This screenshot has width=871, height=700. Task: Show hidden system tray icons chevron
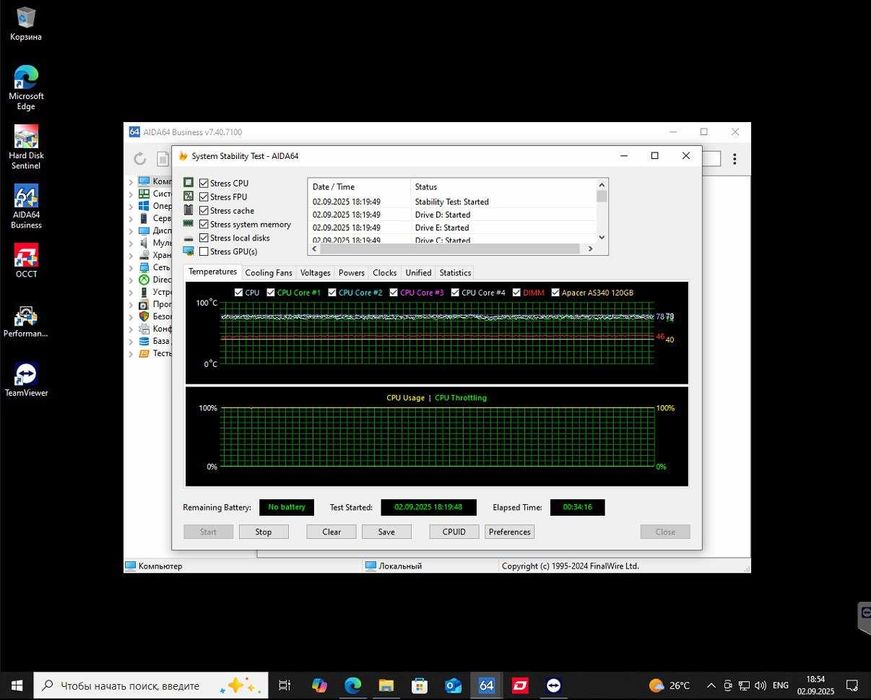[x=710, y=686]
